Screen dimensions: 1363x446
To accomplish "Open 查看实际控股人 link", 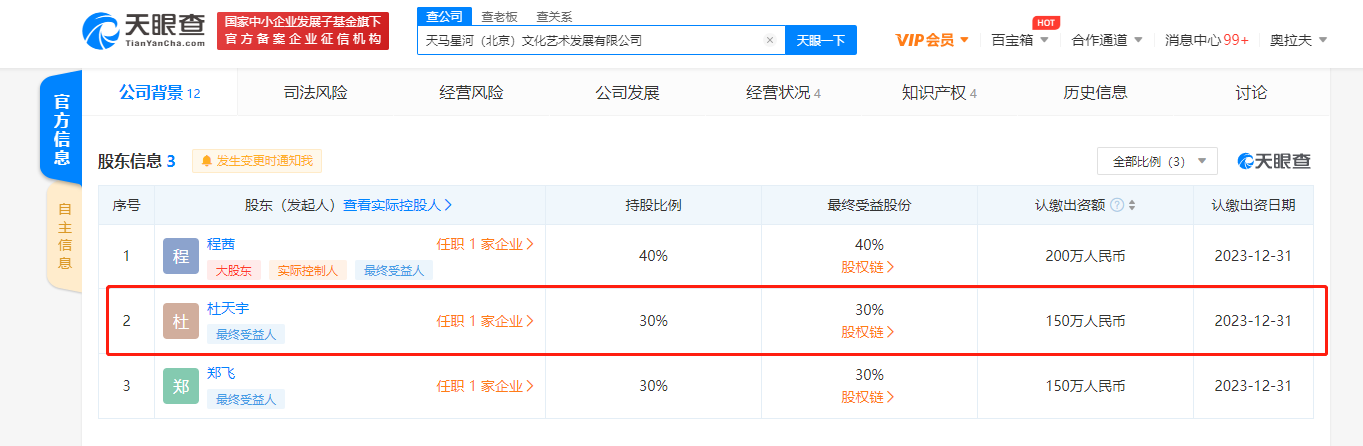I will click(x=397, y=205).
